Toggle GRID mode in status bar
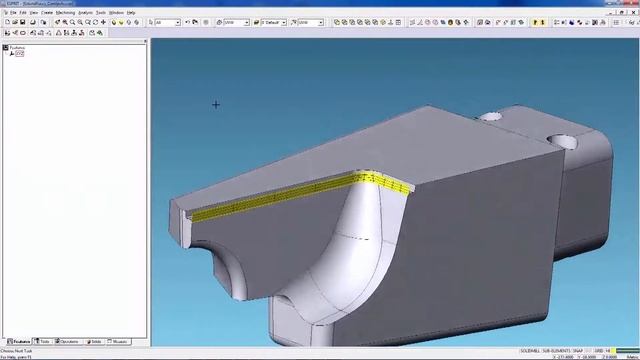Screen dimensions: 640x360 [x=599, y=351]
